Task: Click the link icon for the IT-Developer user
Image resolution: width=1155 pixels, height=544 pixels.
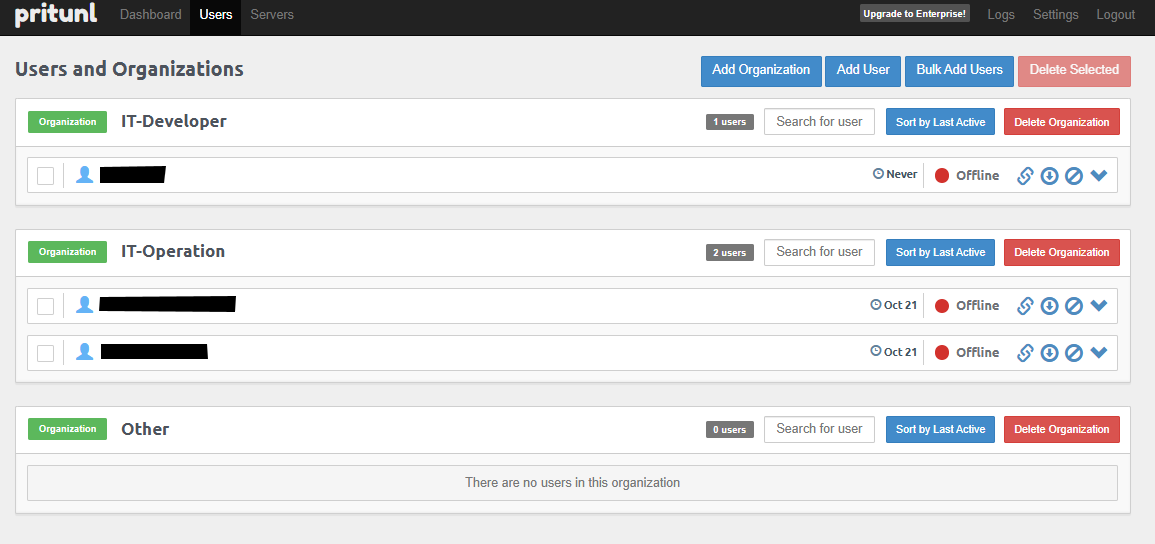Action: click(x=1025, y=176)
